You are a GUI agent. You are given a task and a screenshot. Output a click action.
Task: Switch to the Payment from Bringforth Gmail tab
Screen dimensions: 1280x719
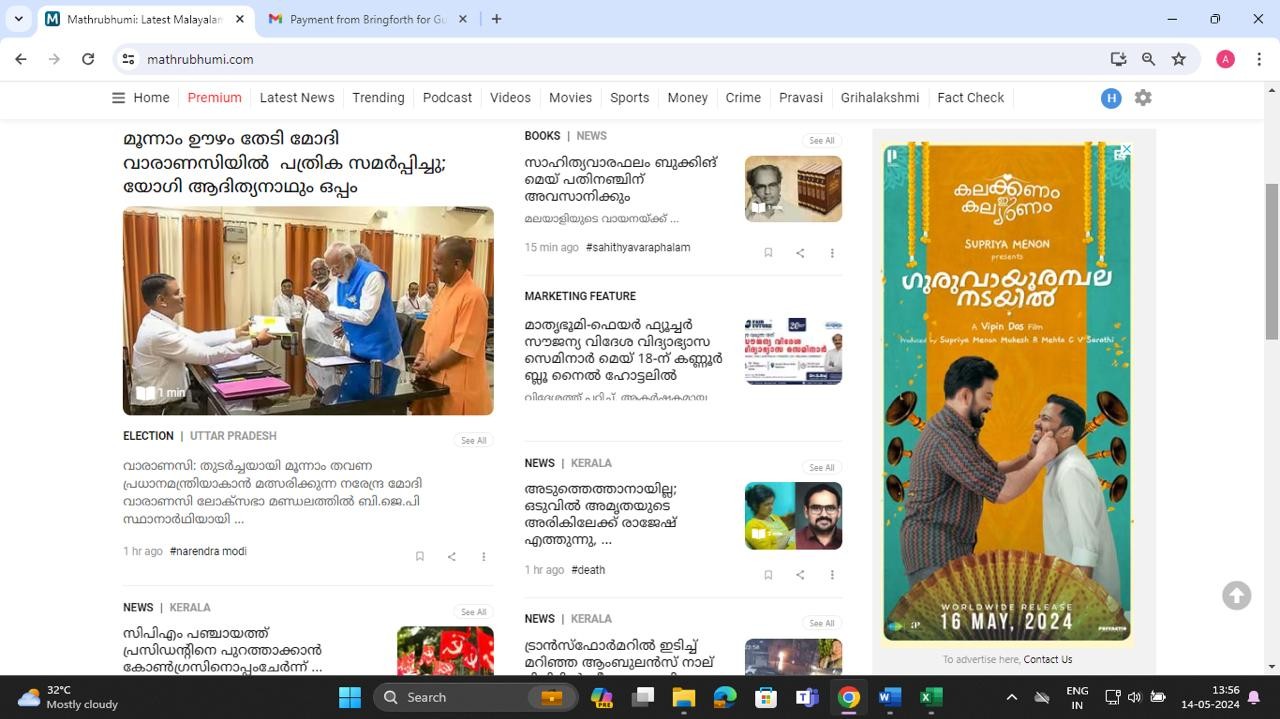coord(366,19)
